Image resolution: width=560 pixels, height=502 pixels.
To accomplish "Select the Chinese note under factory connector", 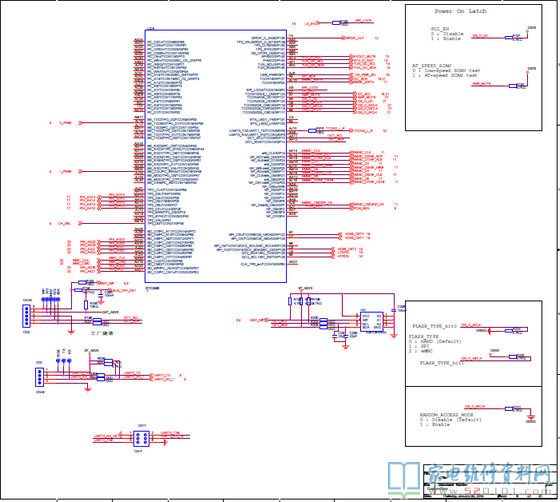I will (x=102, y=333).
